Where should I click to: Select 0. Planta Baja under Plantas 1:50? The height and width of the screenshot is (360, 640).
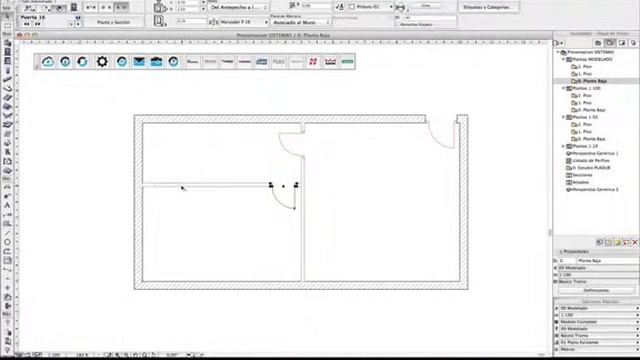coord(590,139)
